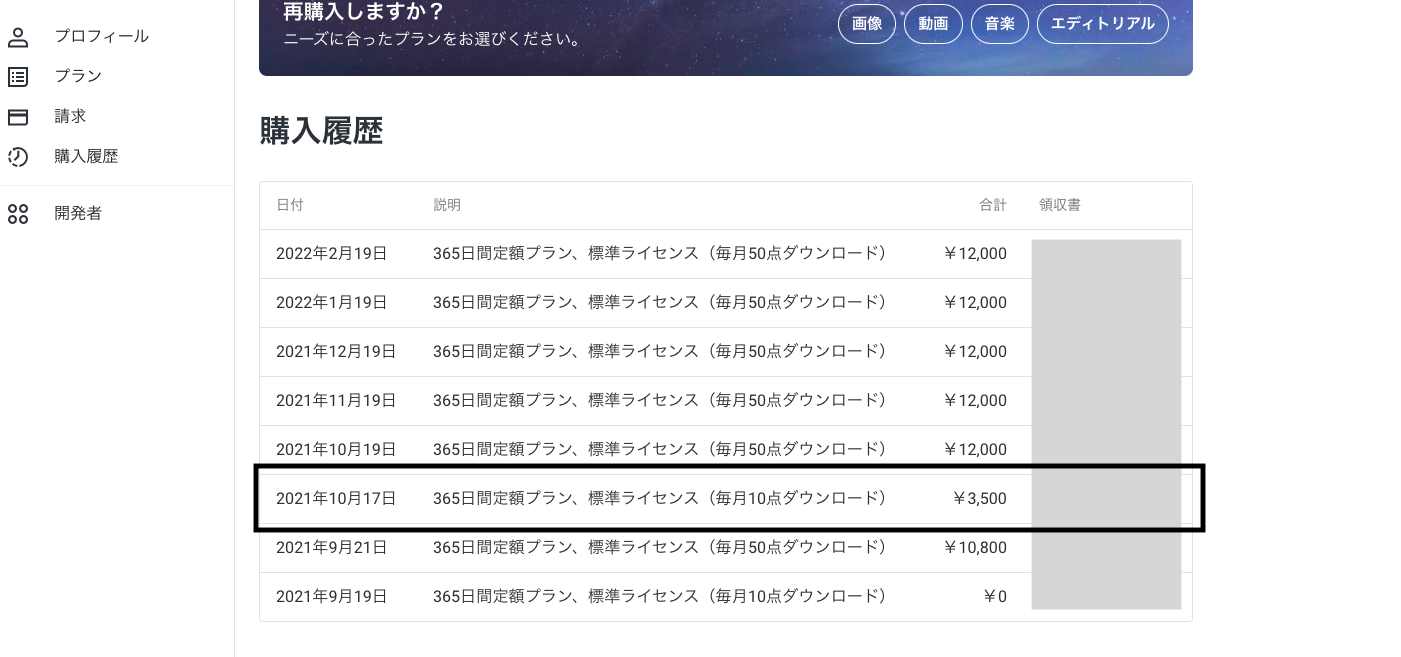Go to the 請求 sidebar item
Image resolution: width=1401 pixels, height=657 pixels.
[70, 117]
